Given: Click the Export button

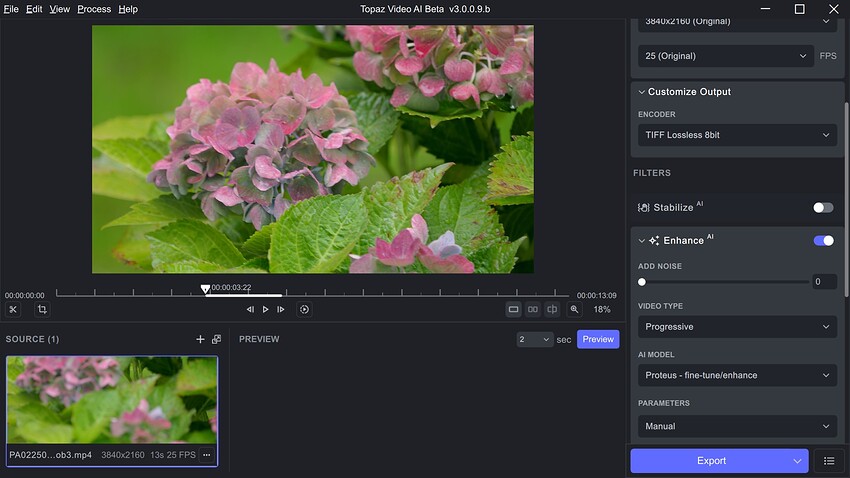Looking at the screenshot, I should click(x=711, y=461).
